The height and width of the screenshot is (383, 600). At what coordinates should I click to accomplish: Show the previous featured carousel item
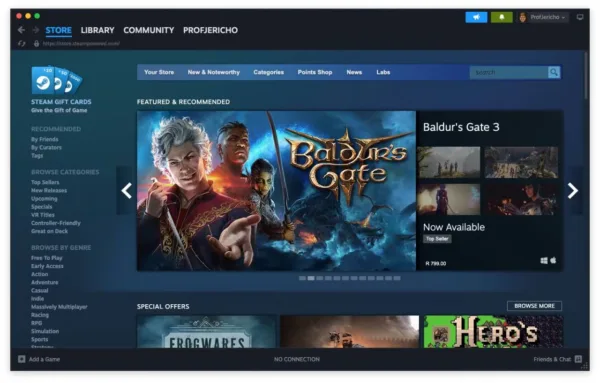(127, 191)
